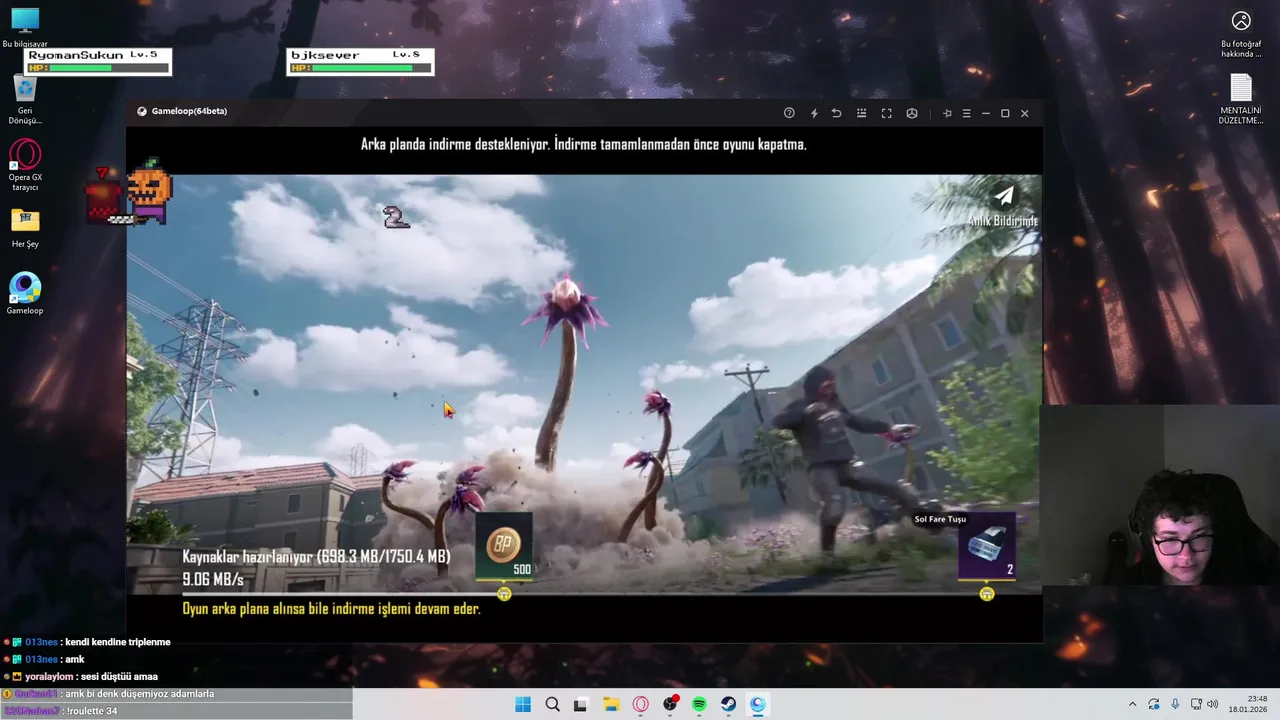Open File Explorer from taskbar
The height and width of the screenshot is (720, 1280).
611,704
